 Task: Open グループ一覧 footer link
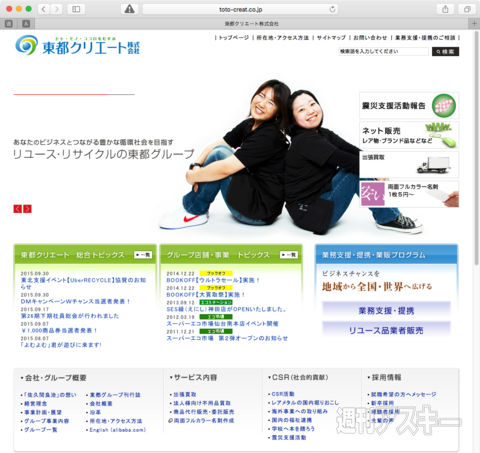pyautogui.click(x=40, y=430)
